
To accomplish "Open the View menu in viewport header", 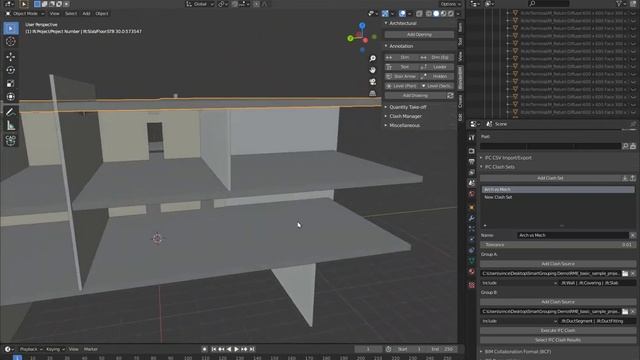I will click(54, 13).
